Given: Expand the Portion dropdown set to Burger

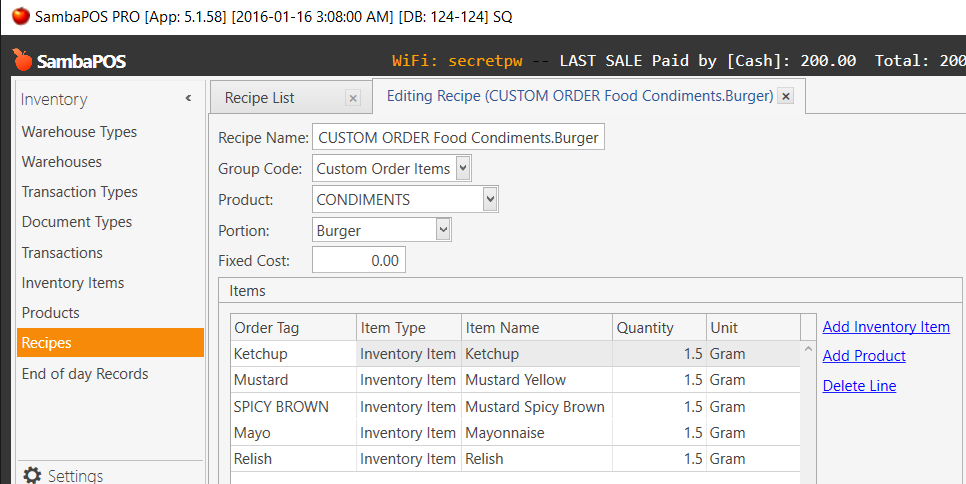Looking at the screenshot, I should [x=443, y=230].
